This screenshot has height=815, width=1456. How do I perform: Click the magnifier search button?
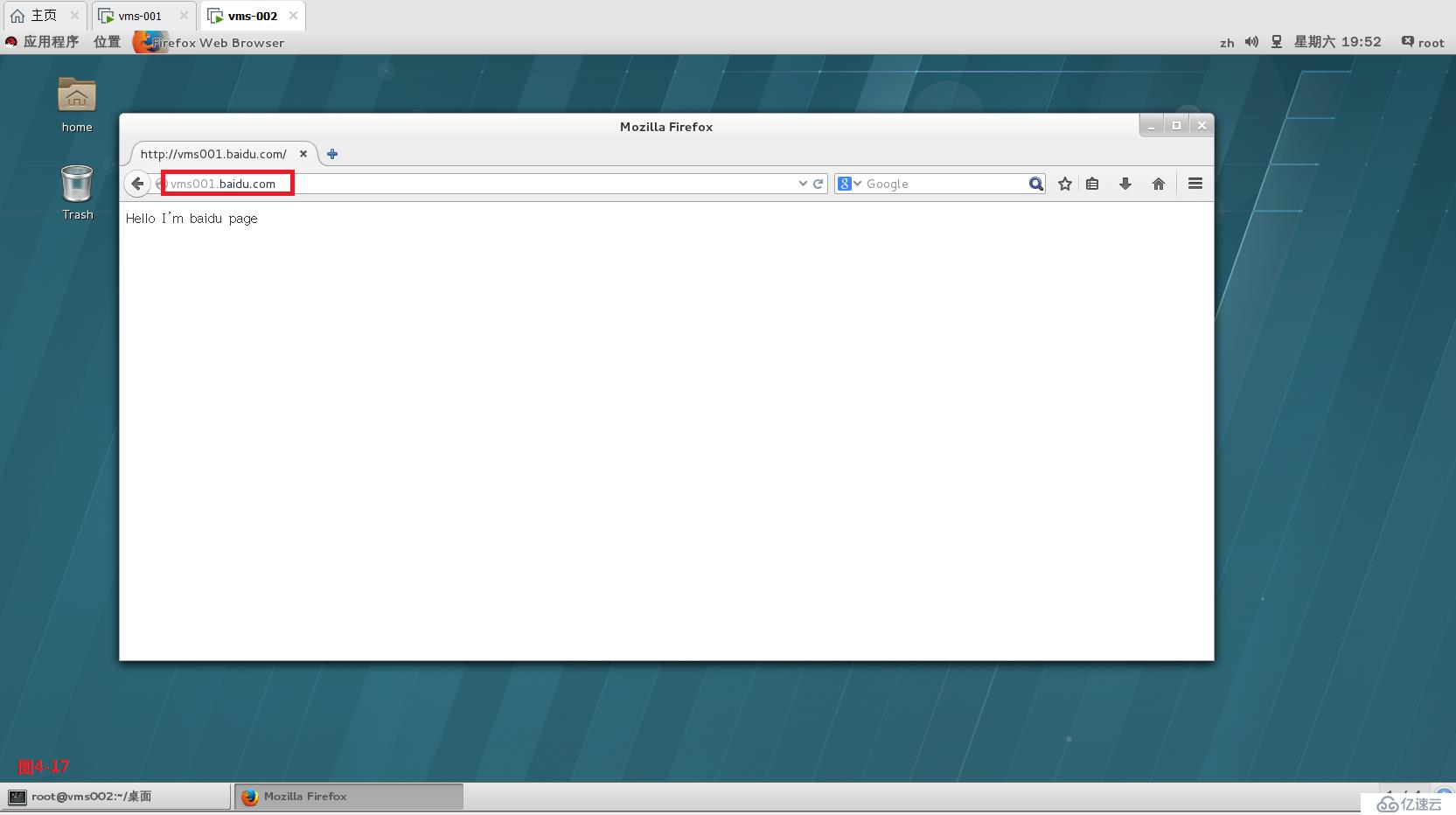(x=1036, y=184)
